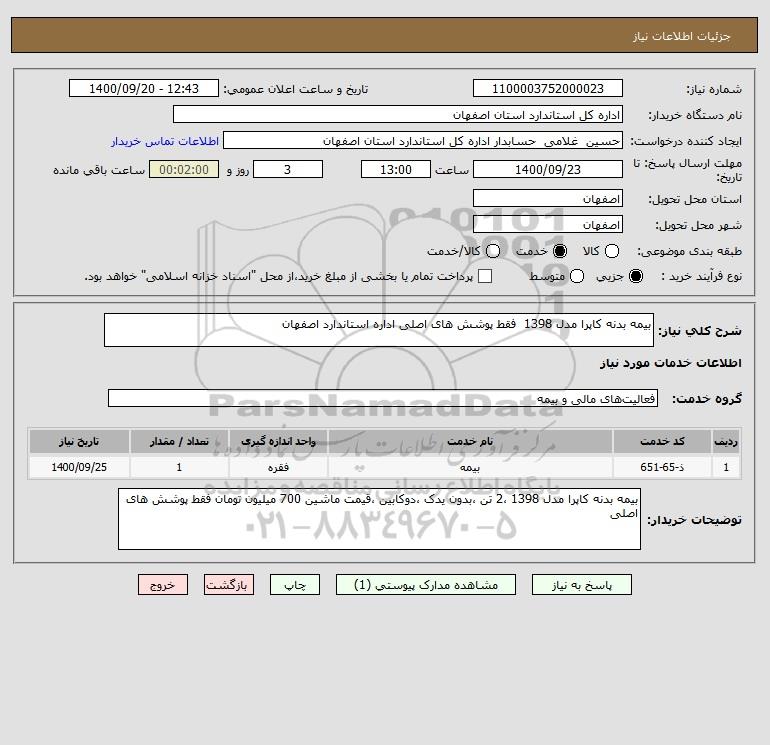Select the خدمت radio button
The width and height of the screenshot is (770, 745).
(560, 251)
